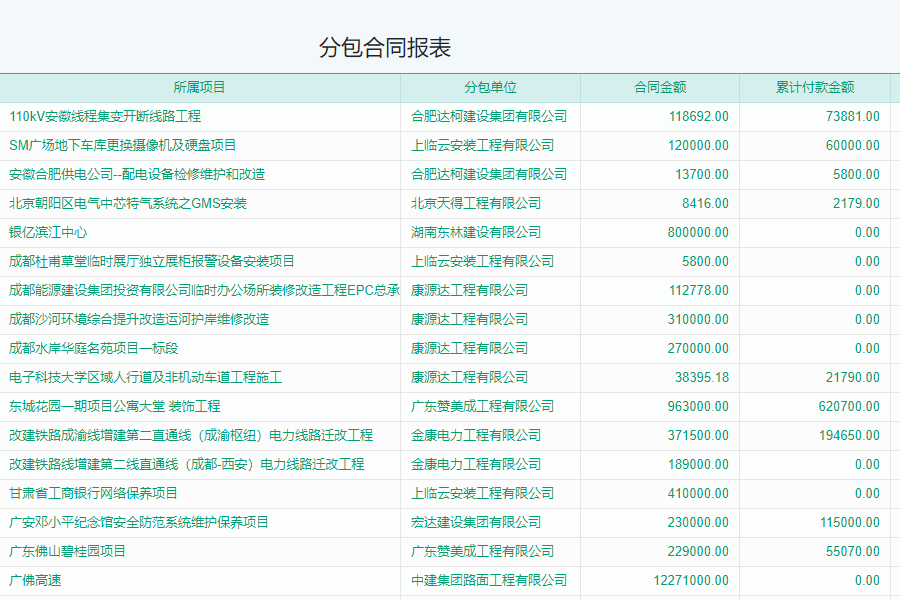Screen dimensions: 900x600
Task: Click 广东赞美成工程有限公司 in the 东城花园 row
Action: 482,407
